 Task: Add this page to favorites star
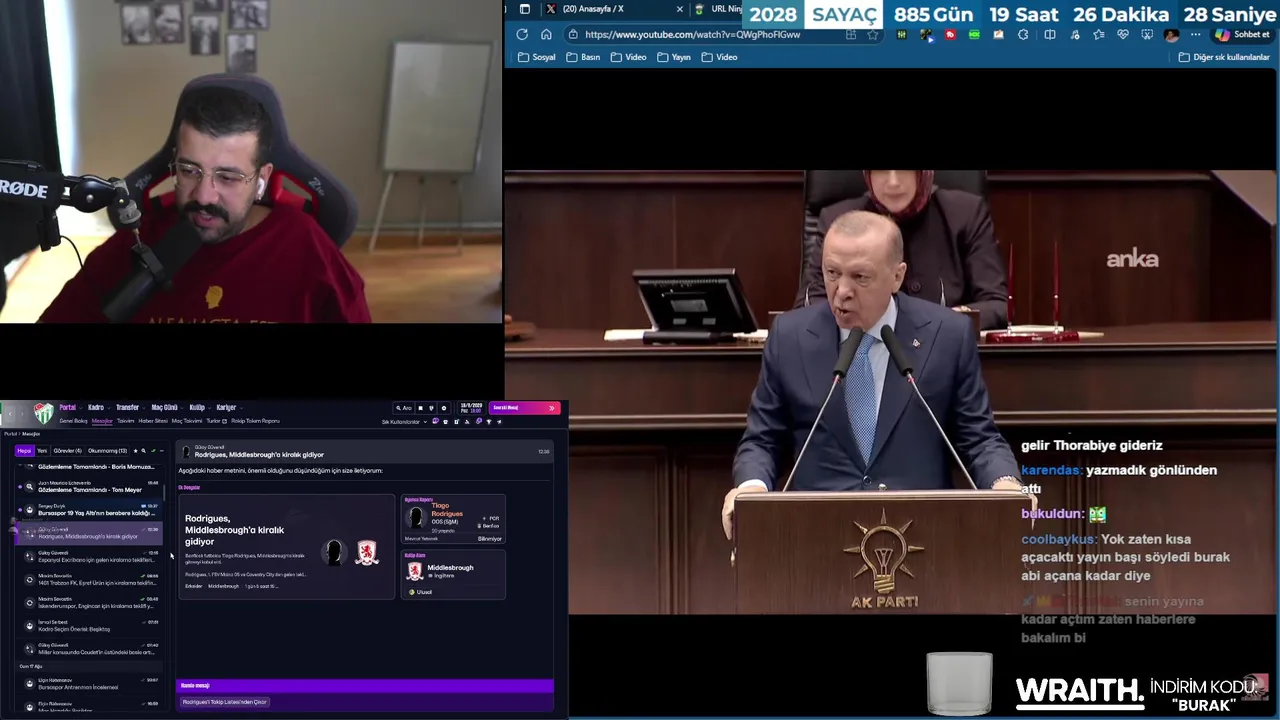pyautogui.click(x=873, y=34)
